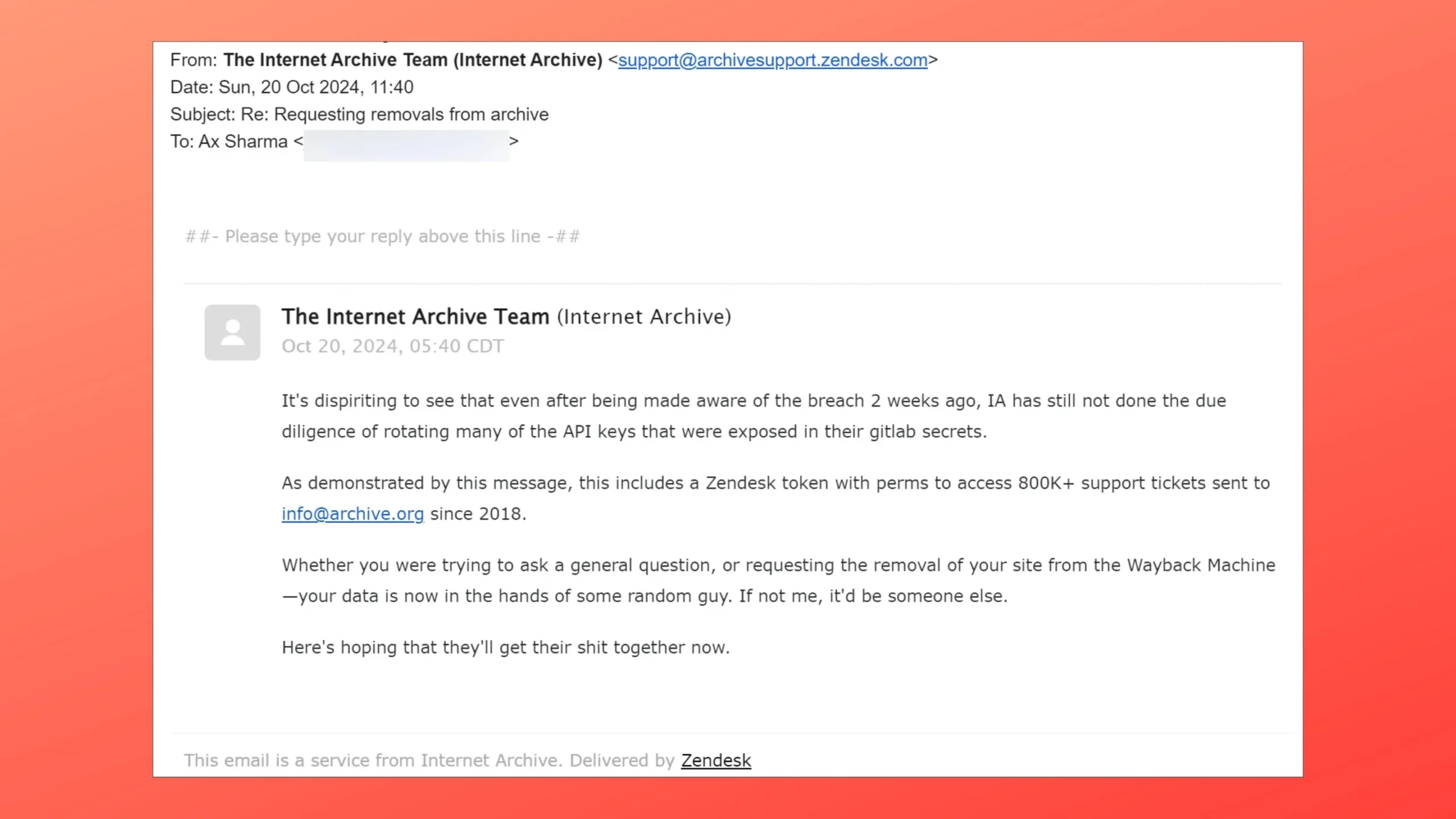1456x819 pixels.
Task: Click the sentence 'Here's hoping that they'll get their shit together now.'
Action: coord(506,647)
